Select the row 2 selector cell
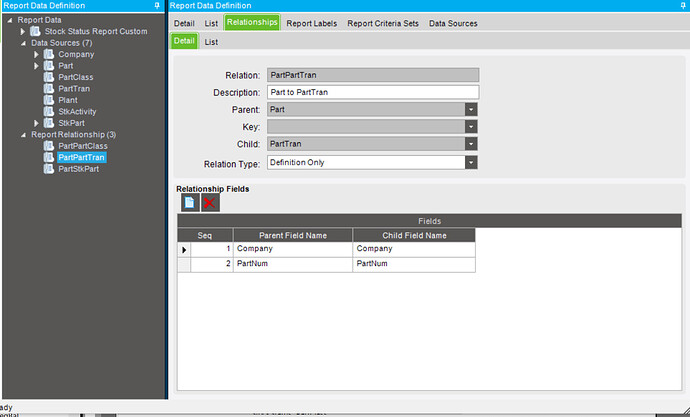The height and width of the screenshot is (417, 690). [184, 264]
